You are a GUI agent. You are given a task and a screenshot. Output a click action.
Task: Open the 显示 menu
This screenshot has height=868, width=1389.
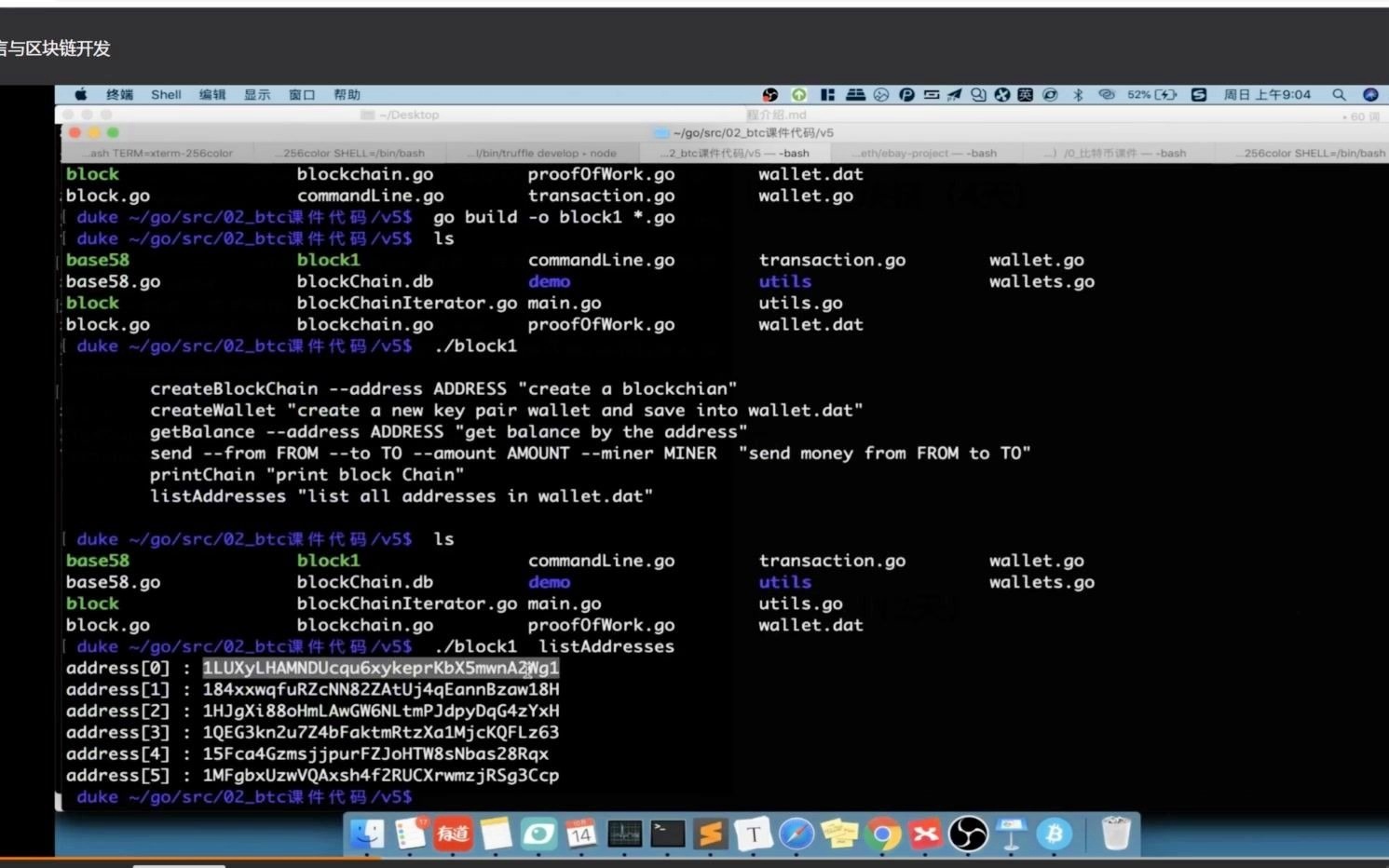pyautogui.click(x=257, y=95)
